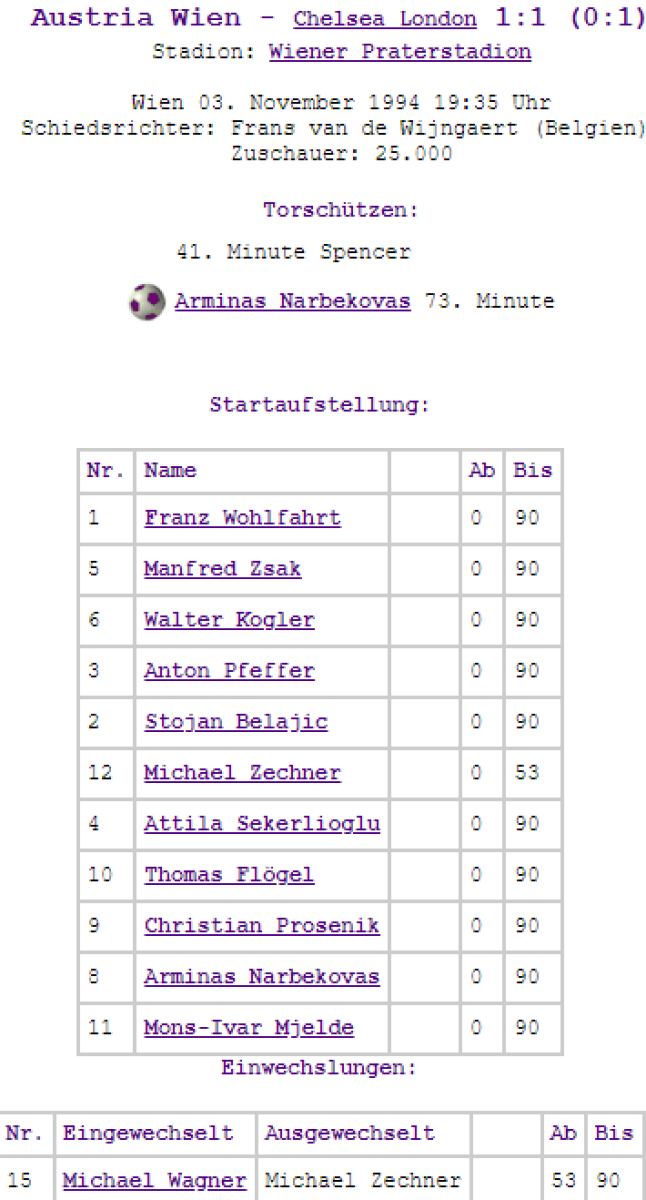Open Anton Pfeffer player link
This screenshot has width=646, height=1200.
(229, 671)
